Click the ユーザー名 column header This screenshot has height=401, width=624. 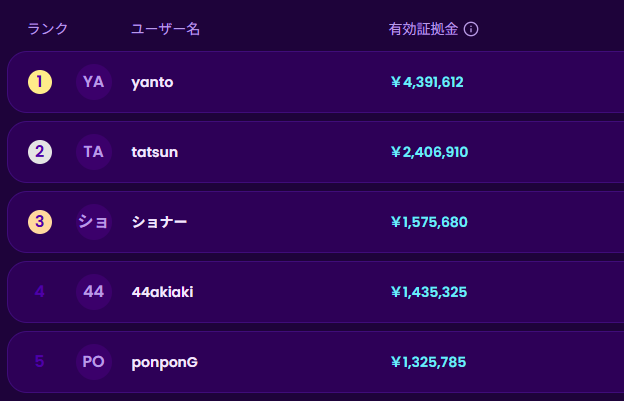pyautogui.click(x=165, y=29)
